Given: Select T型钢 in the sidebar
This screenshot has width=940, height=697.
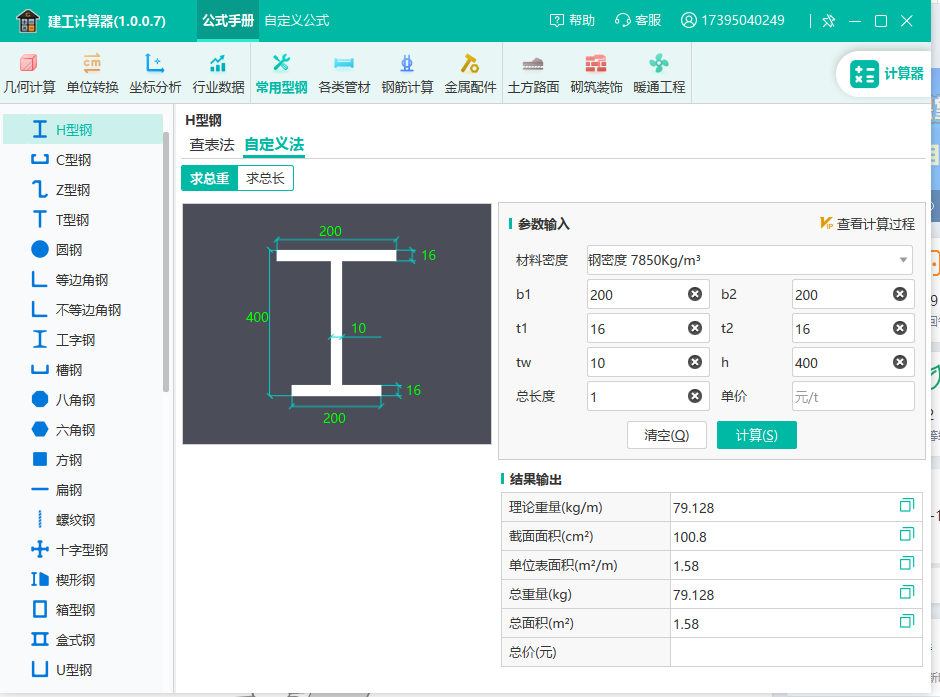Looking at the screenshot, I should [x=83, y=219].
